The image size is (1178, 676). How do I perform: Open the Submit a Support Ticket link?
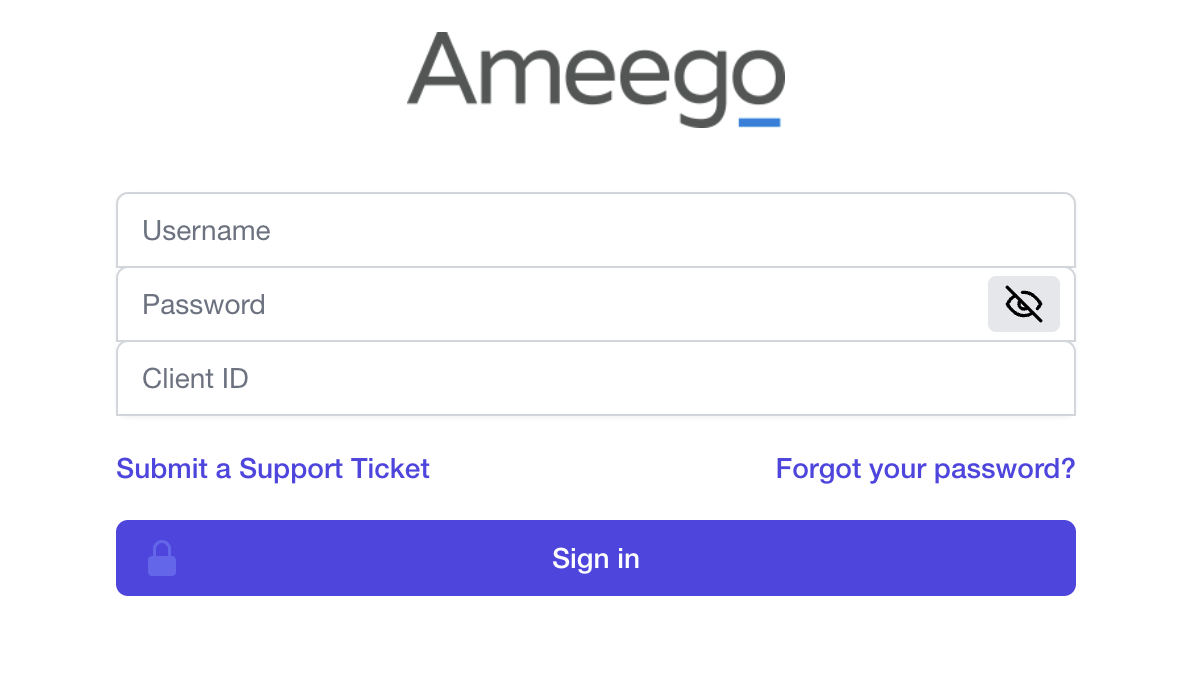coord(273,468)
